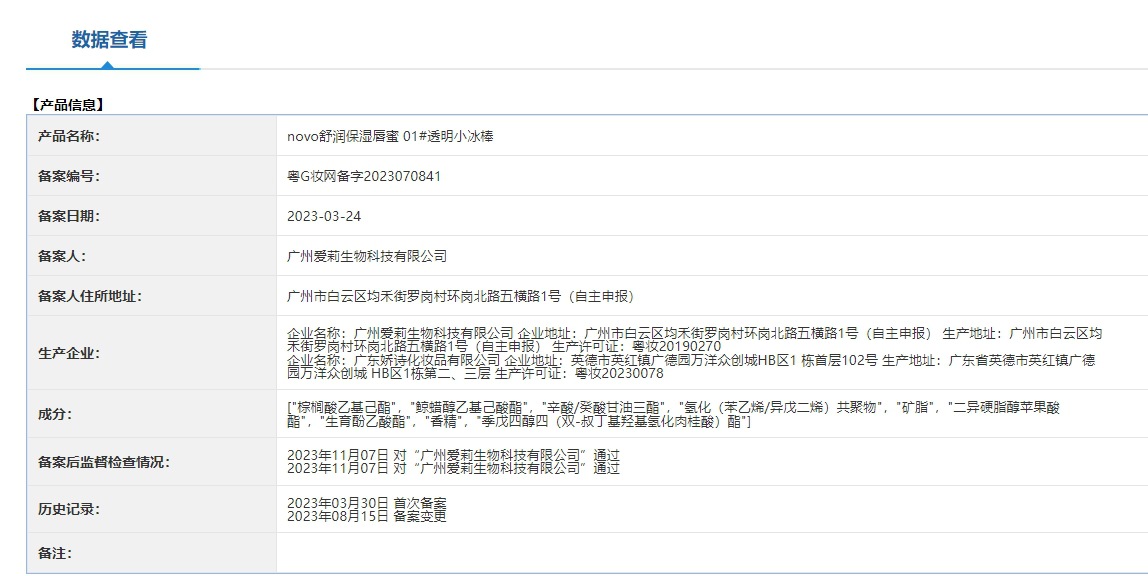Screen dimensions: 1148x576
Task: Click the second 2023年11月07日 inspection line
Action: (x=453, y=468)
